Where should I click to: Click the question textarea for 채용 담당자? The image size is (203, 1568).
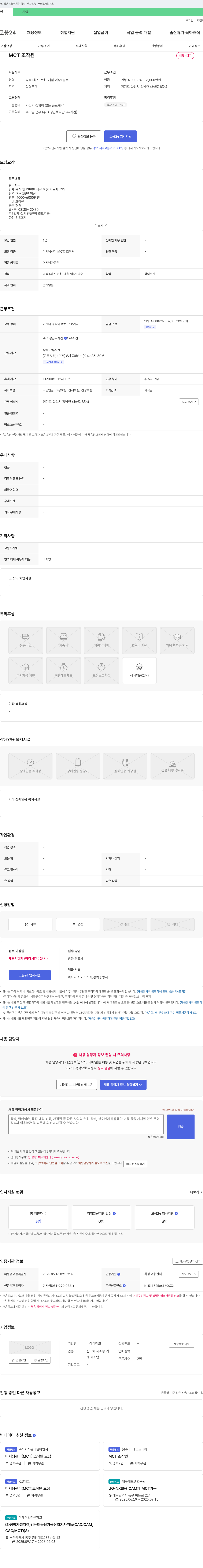point(86,1124)
